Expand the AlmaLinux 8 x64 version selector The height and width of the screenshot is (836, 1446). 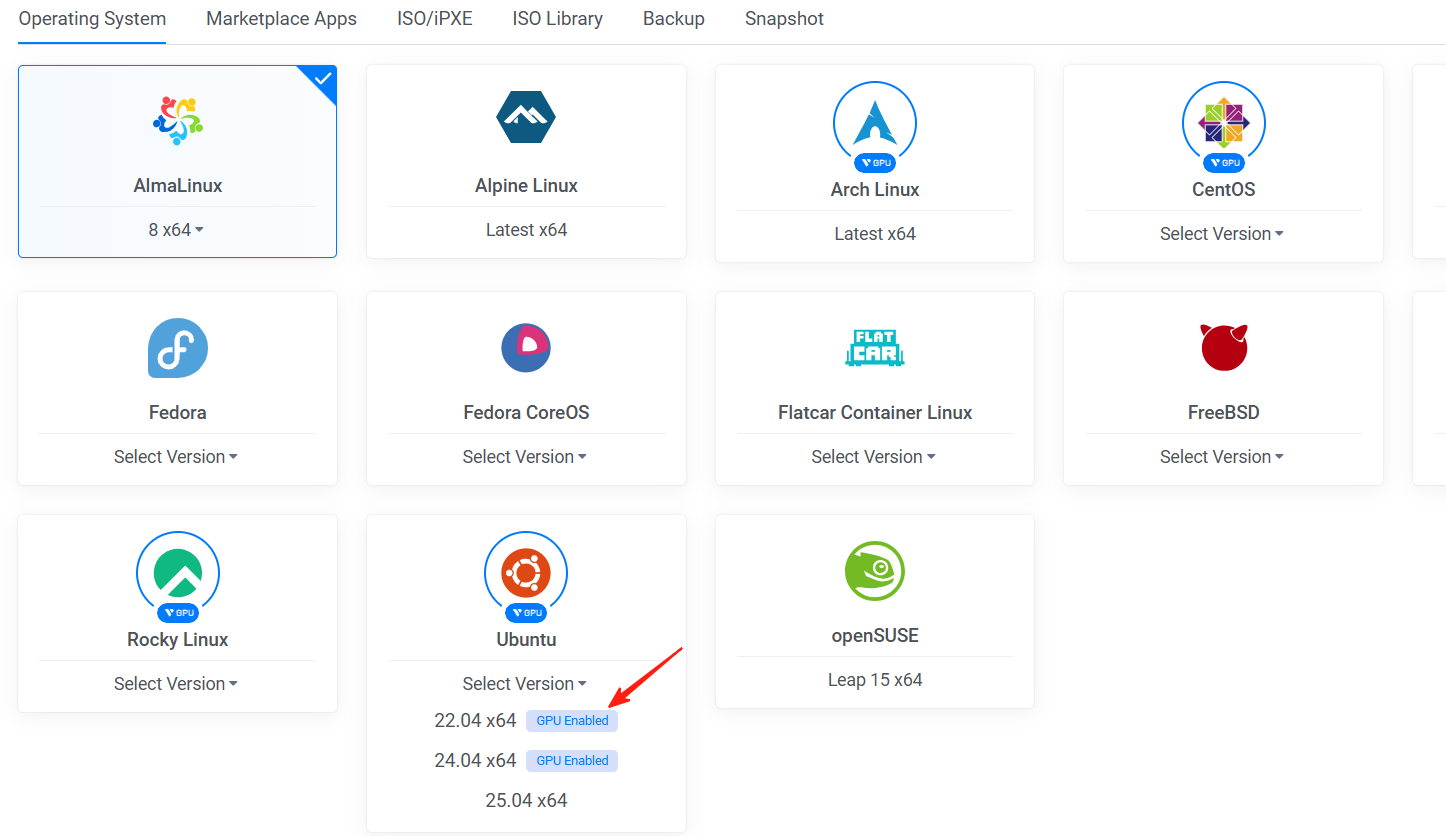click(176, 229)
